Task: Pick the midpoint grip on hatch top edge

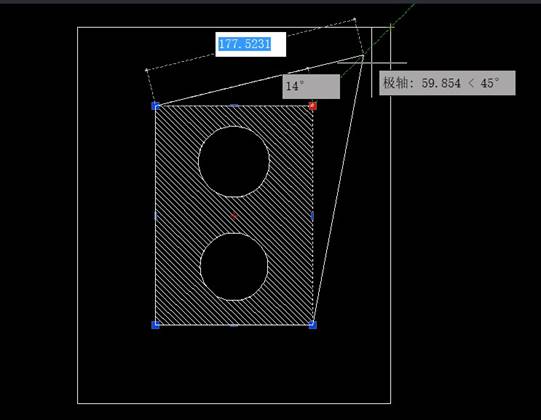Action: point(234,106)
